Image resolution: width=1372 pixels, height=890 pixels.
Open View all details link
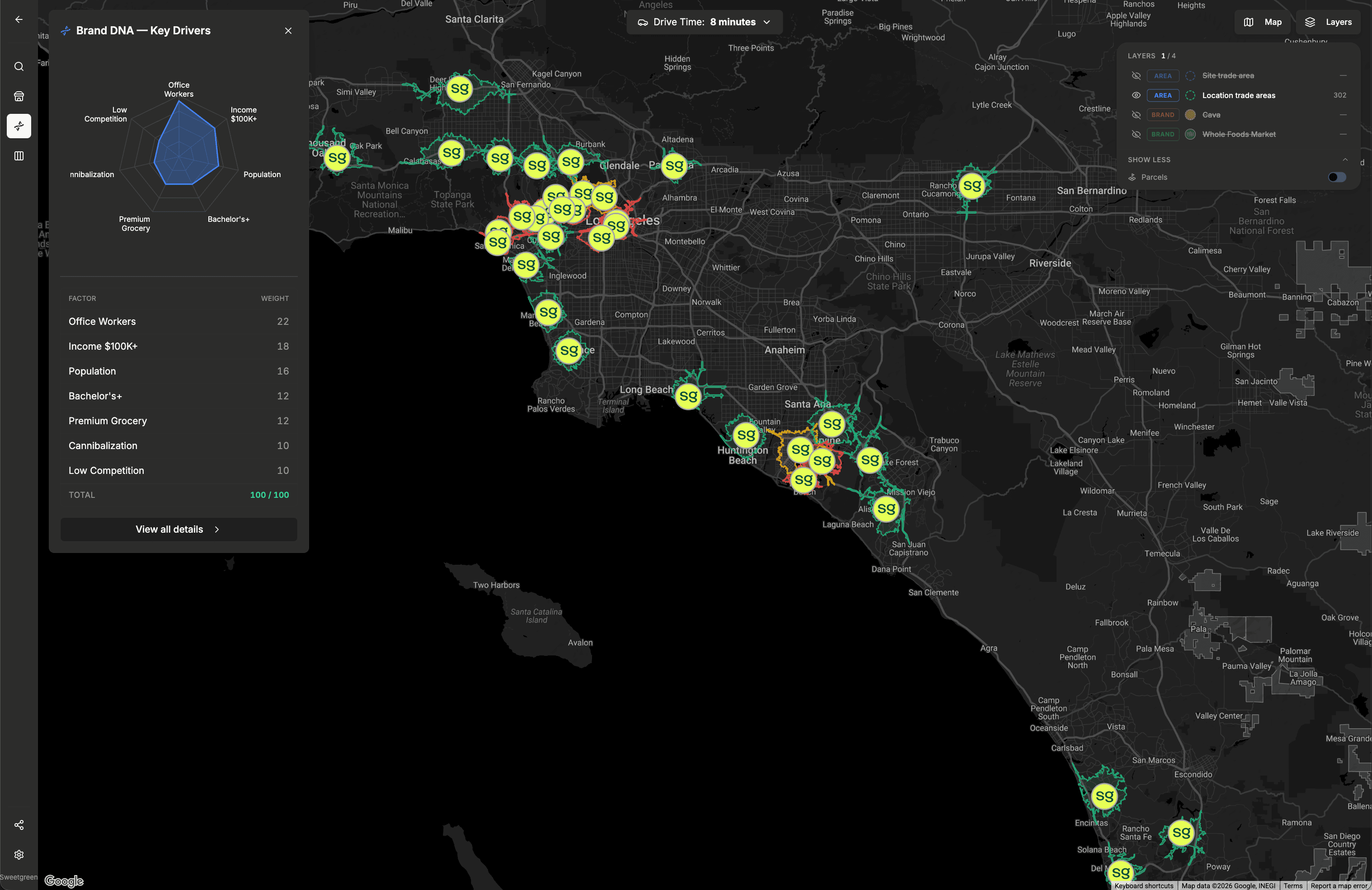coord(179,529)
